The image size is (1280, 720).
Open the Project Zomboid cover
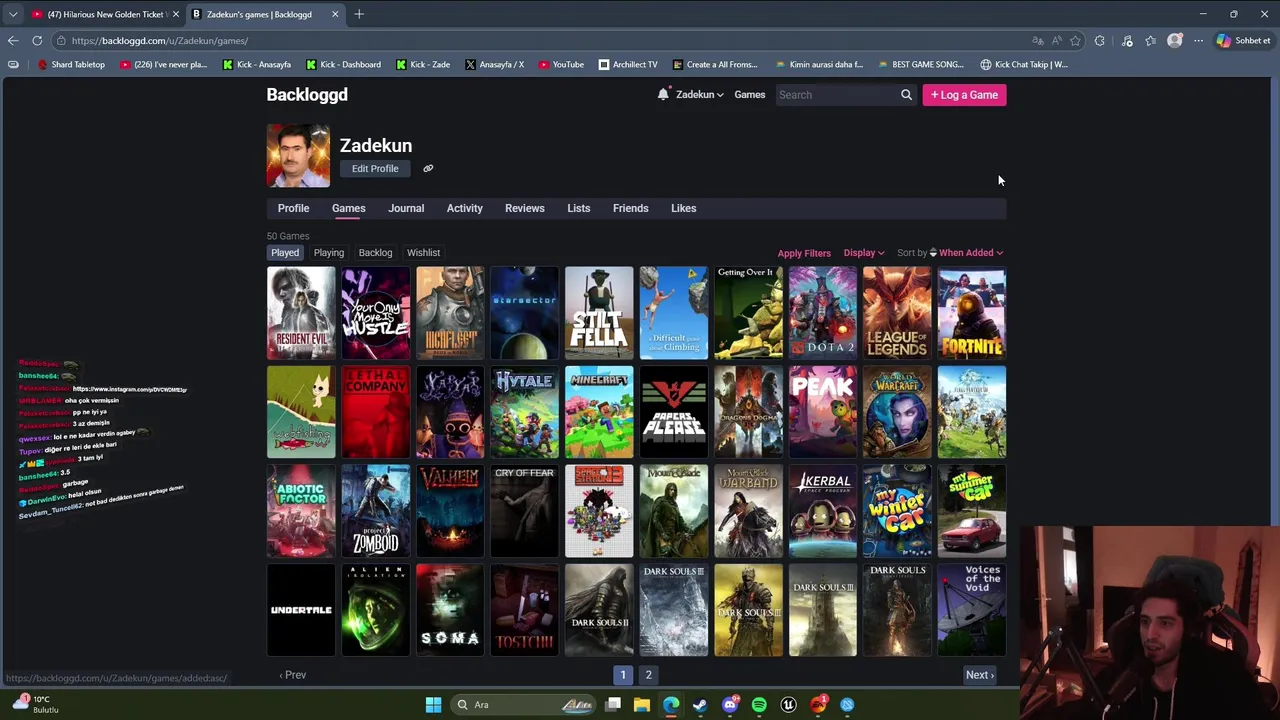[376, 511]
